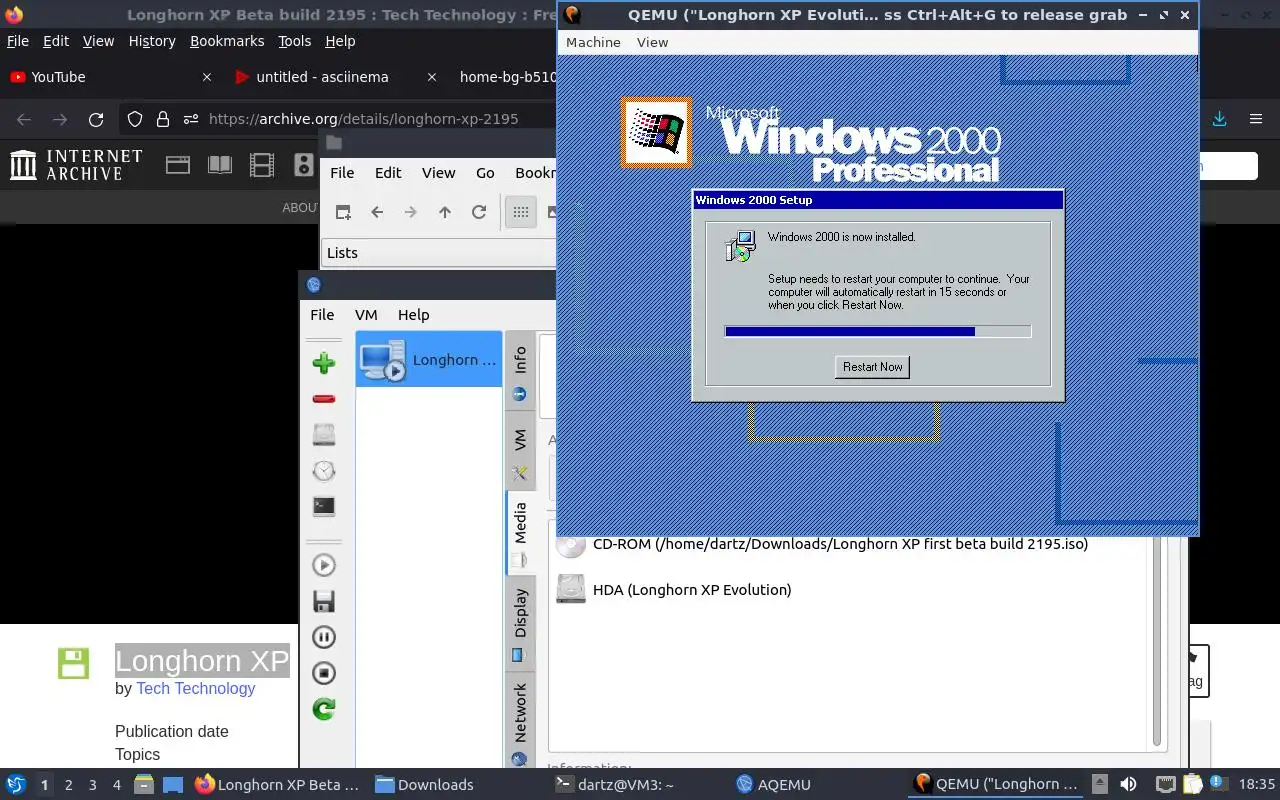Image resolution: width=1280 pixels, height=800 pixels.
Task: Open the Tech Technology author link
Action: 196,688
